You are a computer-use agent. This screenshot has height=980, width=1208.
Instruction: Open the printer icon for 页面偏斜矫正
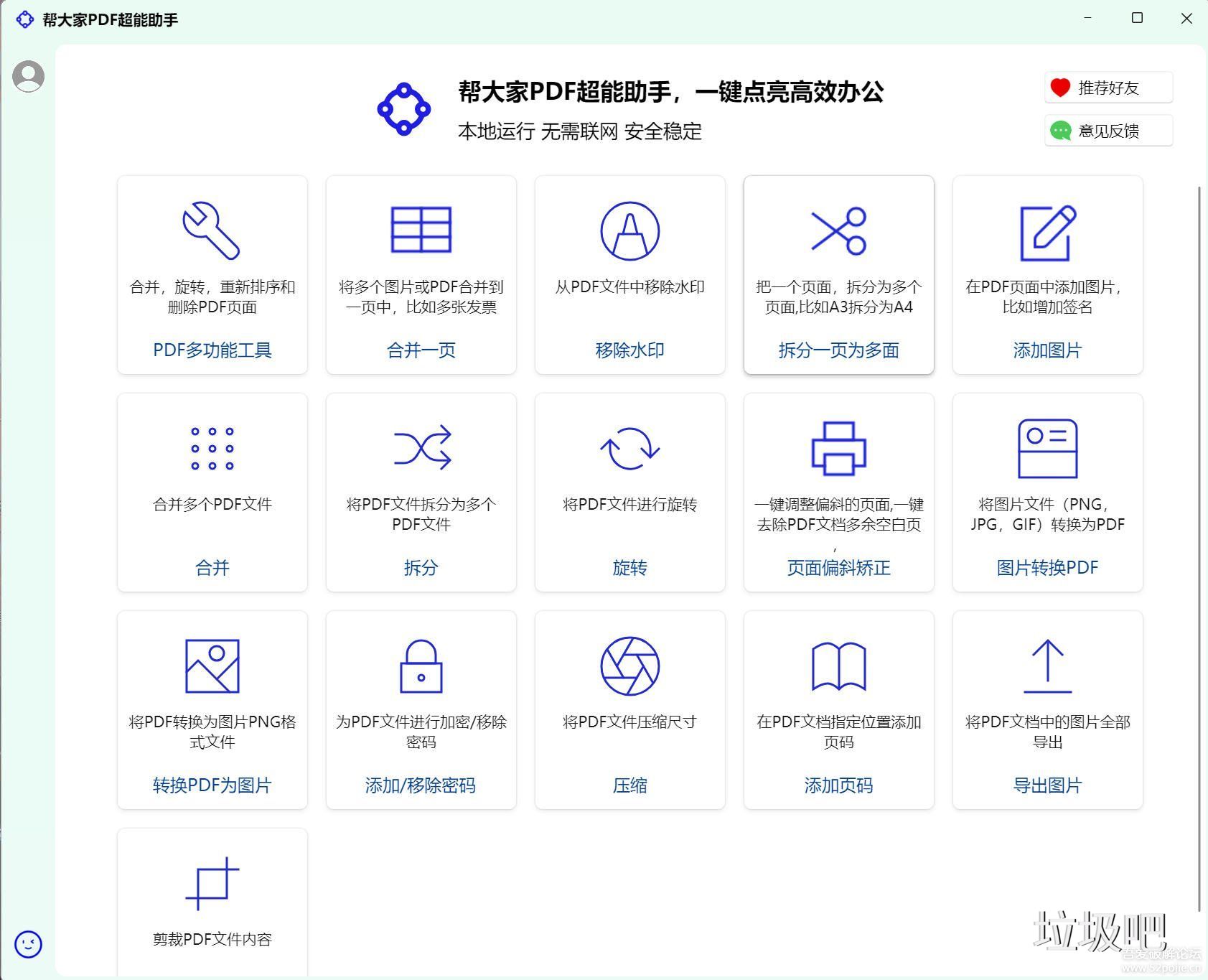coord(838,448)
